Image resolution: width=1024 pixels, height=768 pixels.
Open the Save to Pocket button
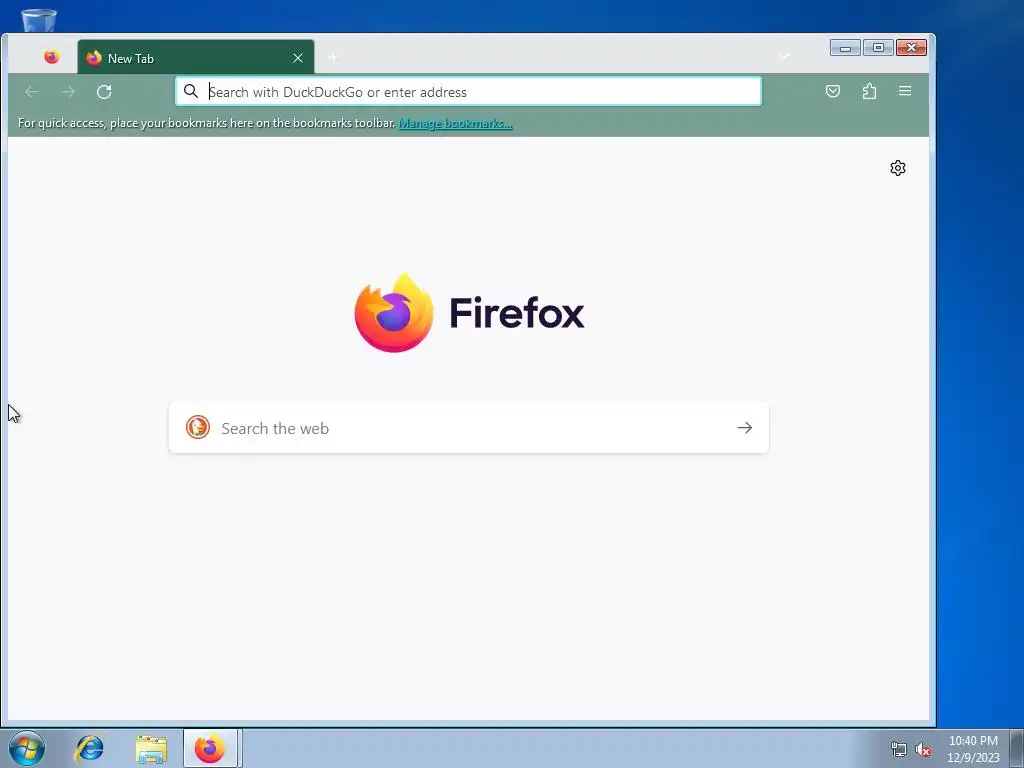(x=833, y=91)
